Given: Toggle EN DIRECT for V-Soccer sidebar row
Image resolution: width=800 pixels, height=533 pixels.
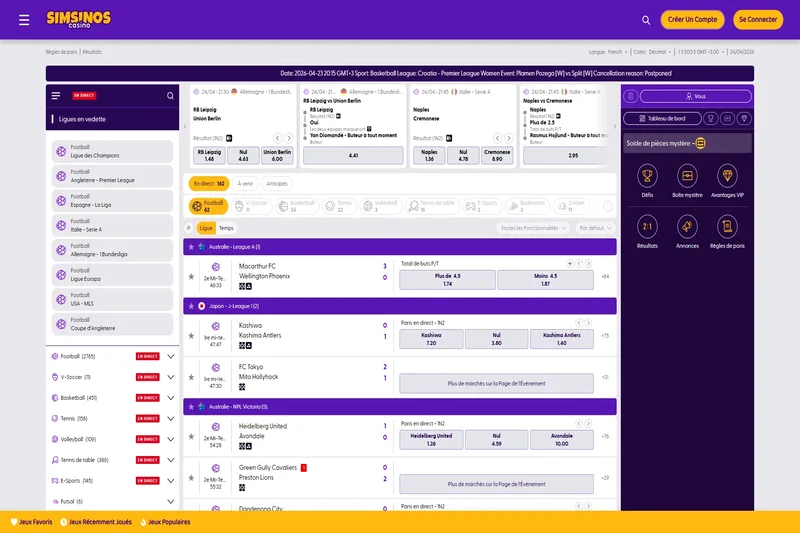Looking at the screenshot, I should (x=147, y=377).
